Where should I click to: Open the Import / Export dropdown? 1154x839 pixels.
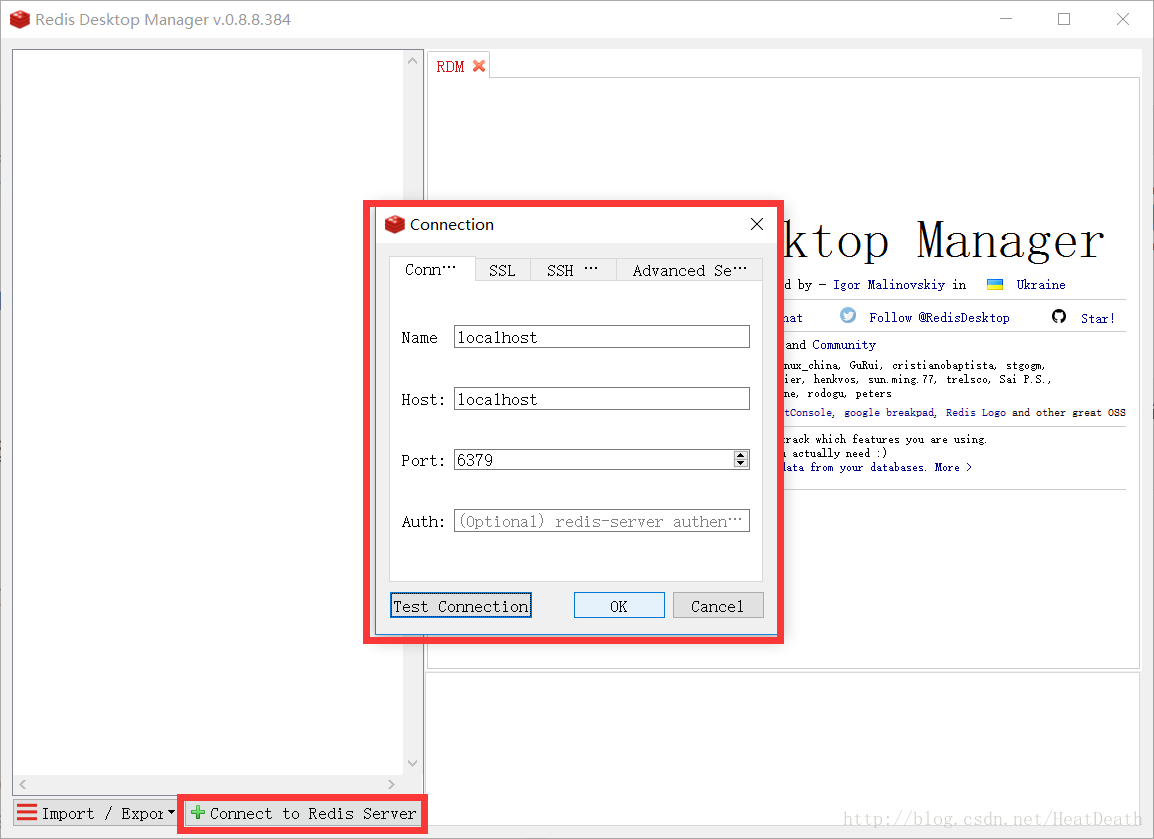click(171, 813)
